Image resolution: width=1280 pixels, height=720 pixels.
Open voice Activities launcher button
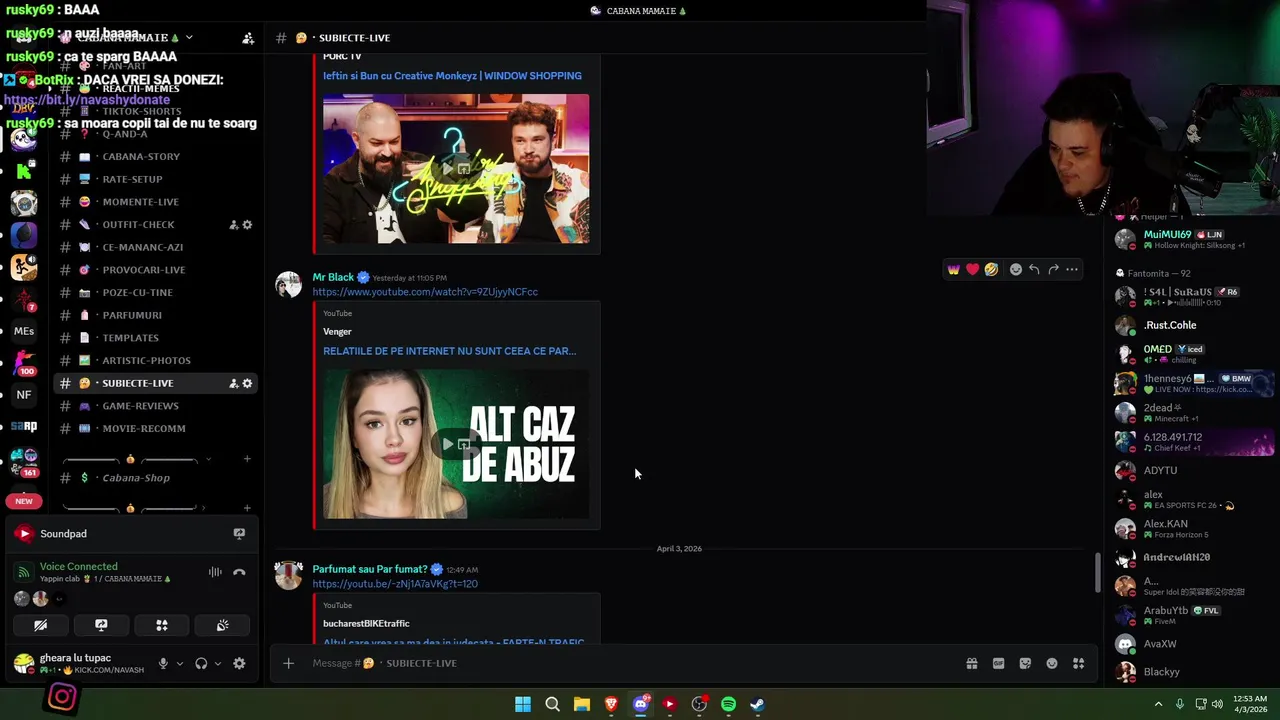pyautogui.click(x=162, y=625)
